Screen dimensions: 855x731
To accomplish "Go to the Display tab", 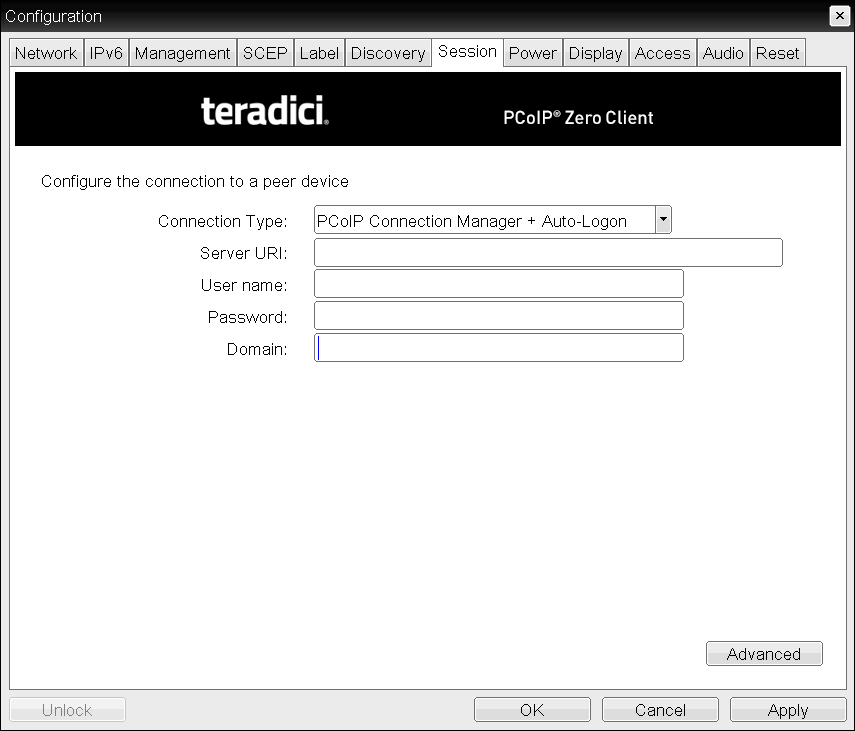I will [x=595, y=53].
